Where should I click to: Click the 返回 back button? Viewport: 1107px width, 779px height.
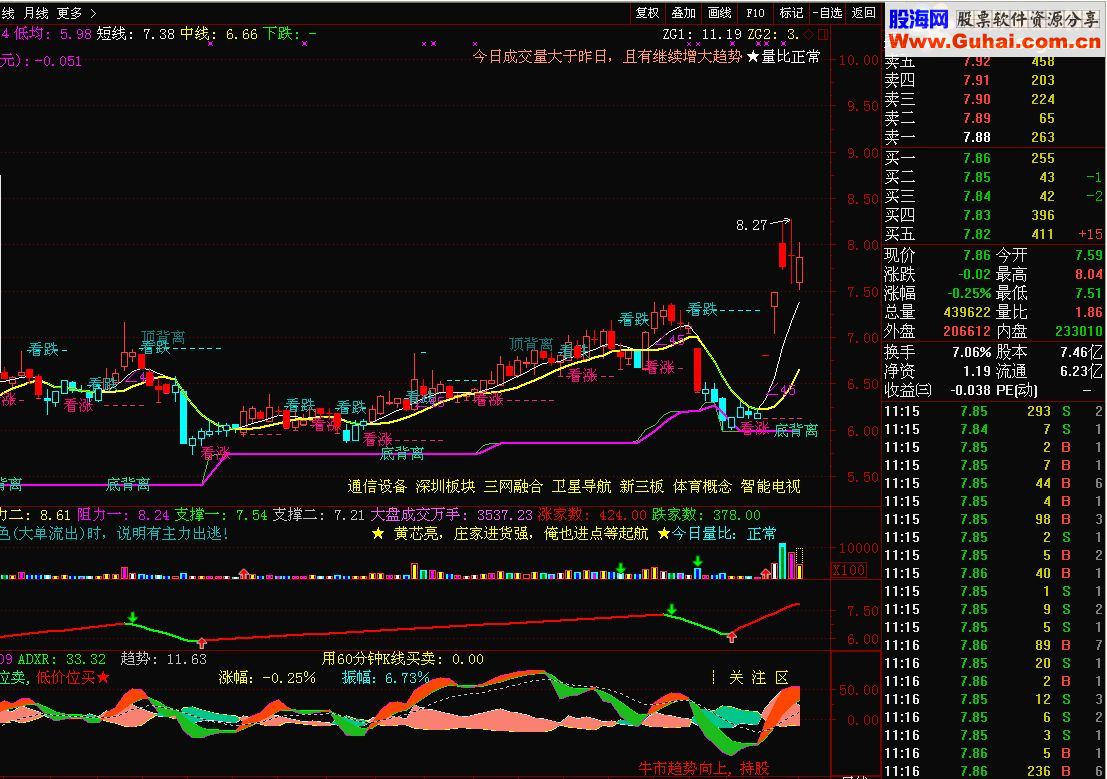click(863, 13)
